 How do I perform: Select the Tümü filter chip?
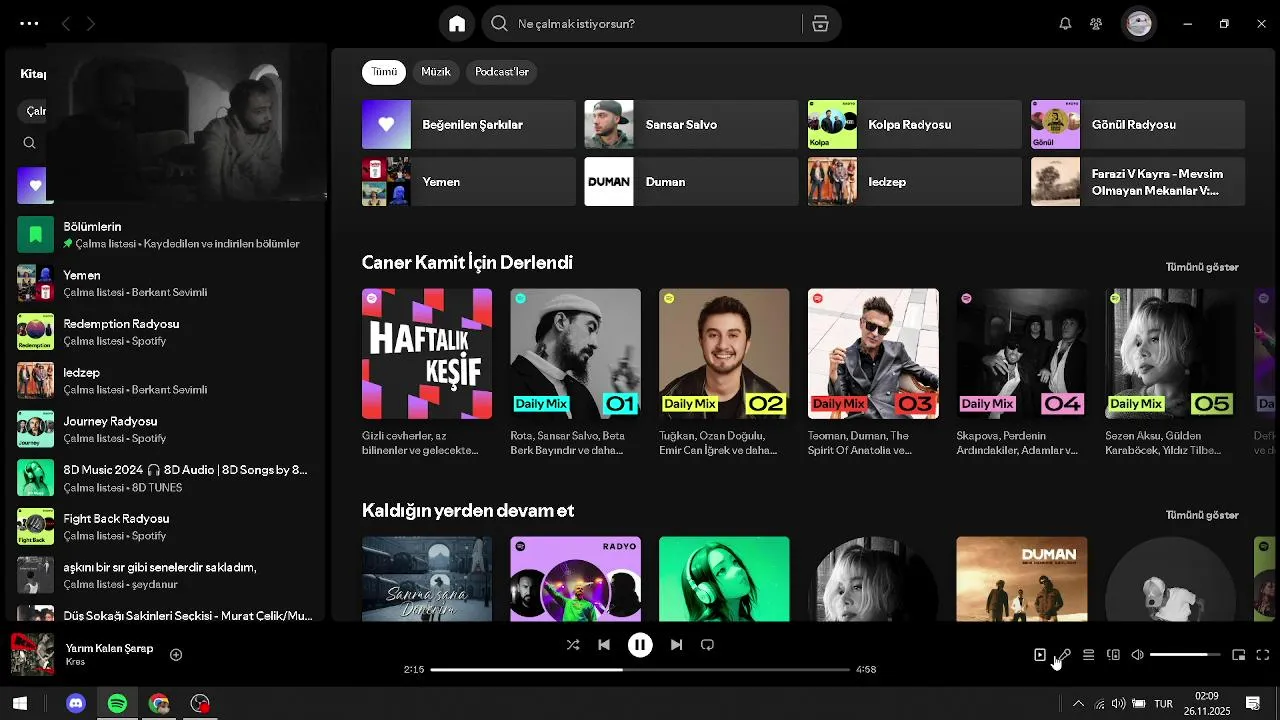click(384, 72)
